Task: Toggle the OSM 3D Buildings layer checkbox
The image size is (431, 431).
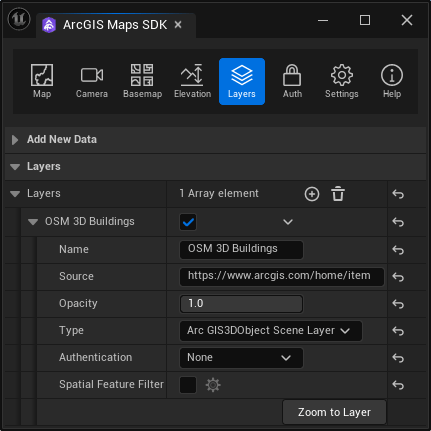Action: click(188, 222)
